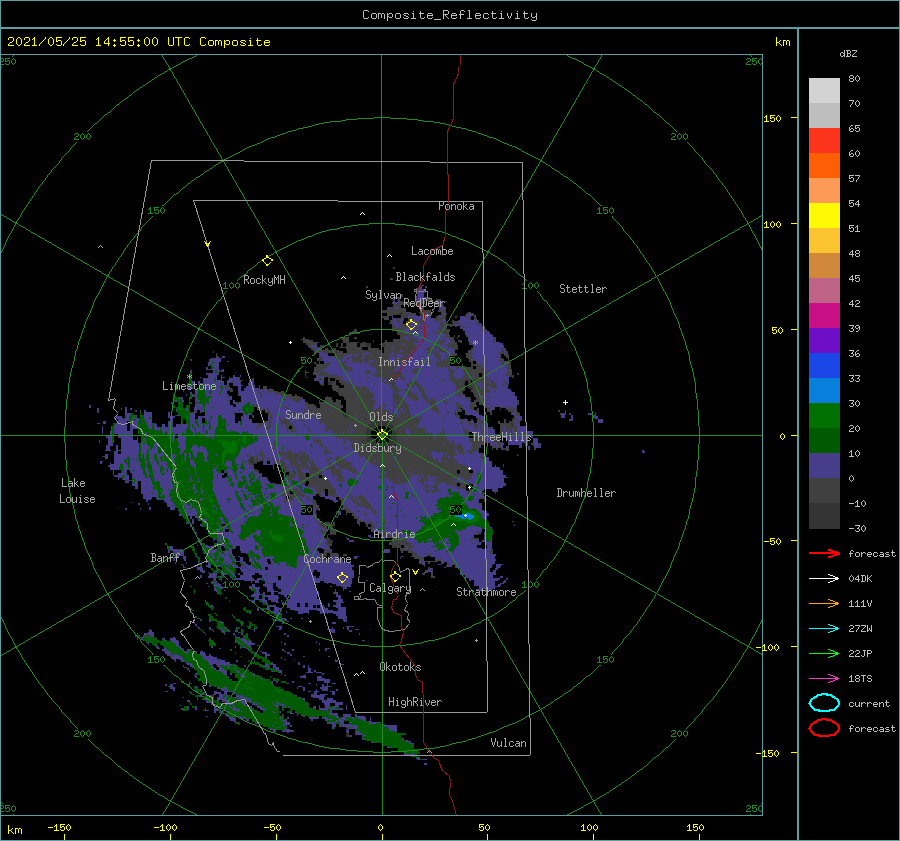Click the radar-site diamond at Olds center
Screen dimensions: 900x841
(382, 435)
